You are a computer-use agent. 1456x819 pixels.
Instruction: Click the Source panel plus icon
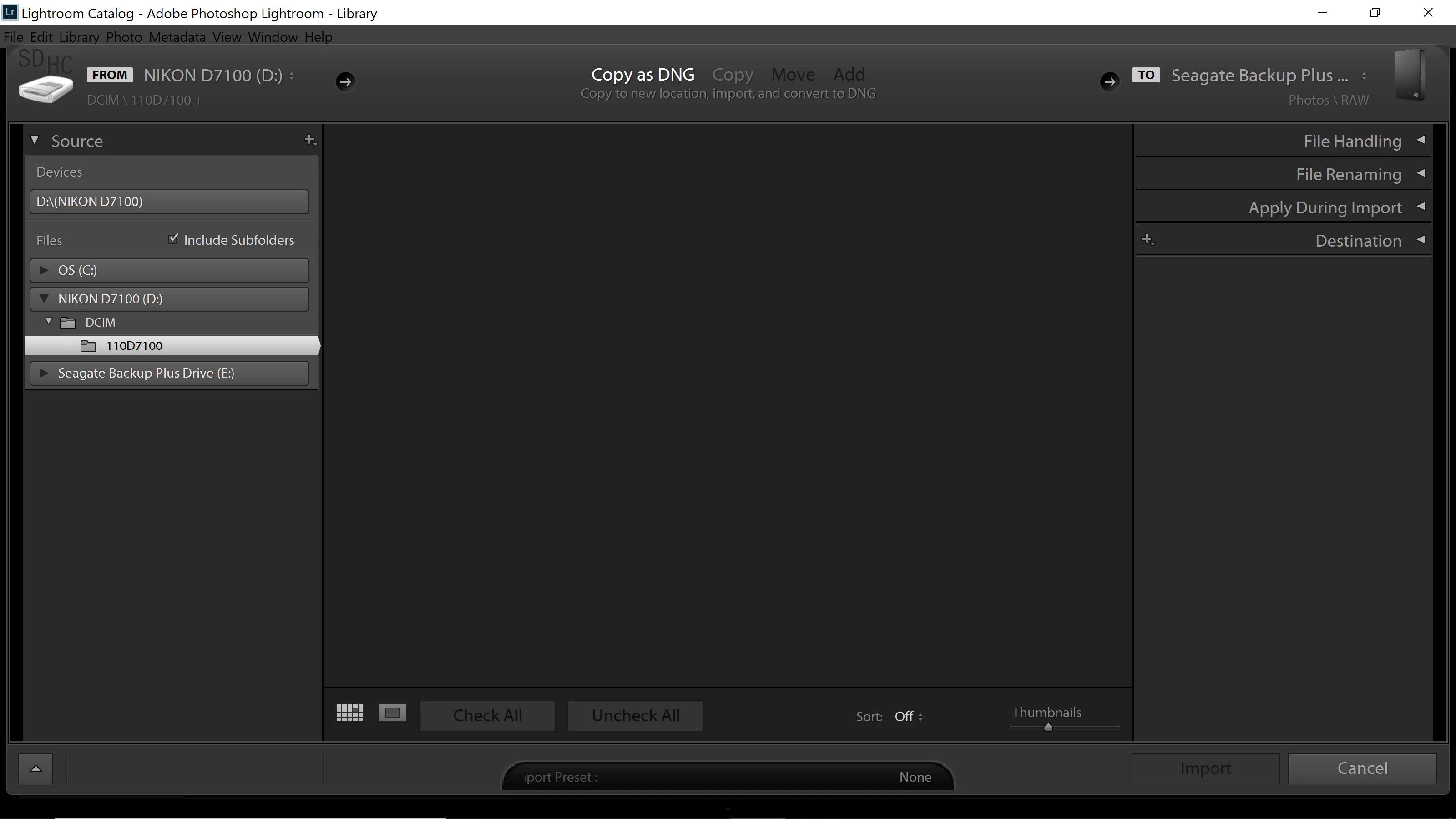[310, 140]
